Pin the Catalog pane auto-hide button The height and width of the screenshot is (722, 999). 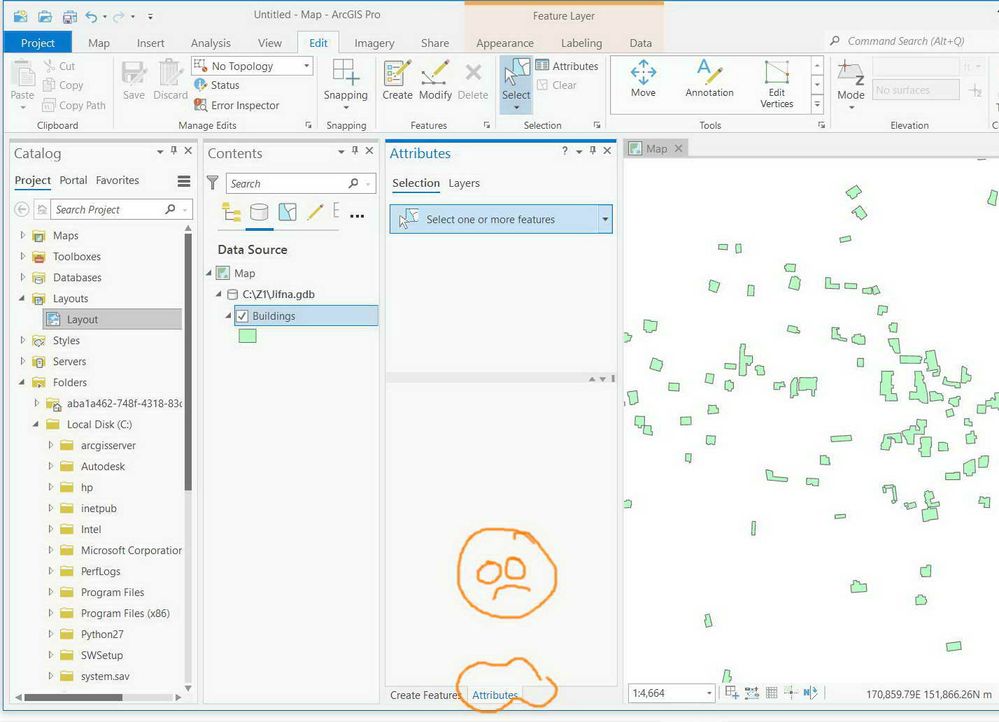tap(174, 150)
